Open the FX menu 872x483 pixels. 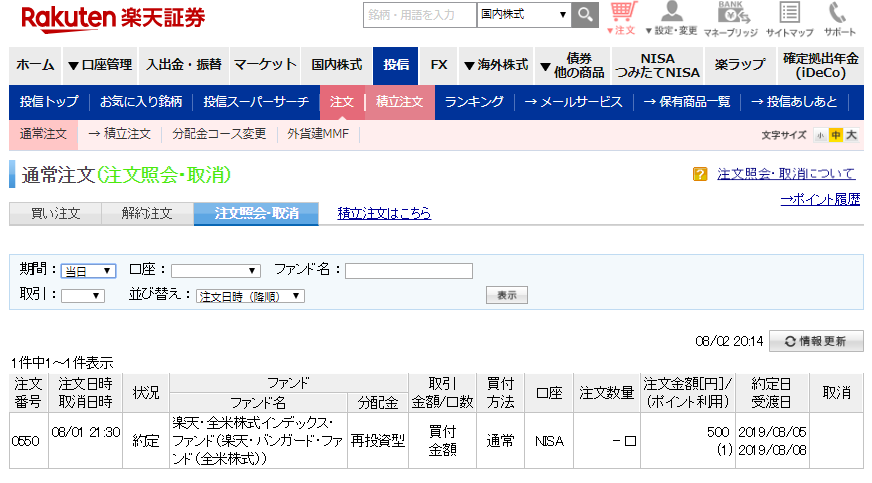439,65
